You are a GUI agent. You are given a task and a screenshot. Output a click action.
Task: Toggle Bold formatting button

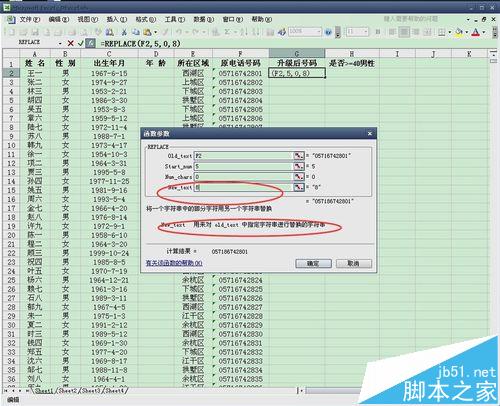tap(378, 32)
